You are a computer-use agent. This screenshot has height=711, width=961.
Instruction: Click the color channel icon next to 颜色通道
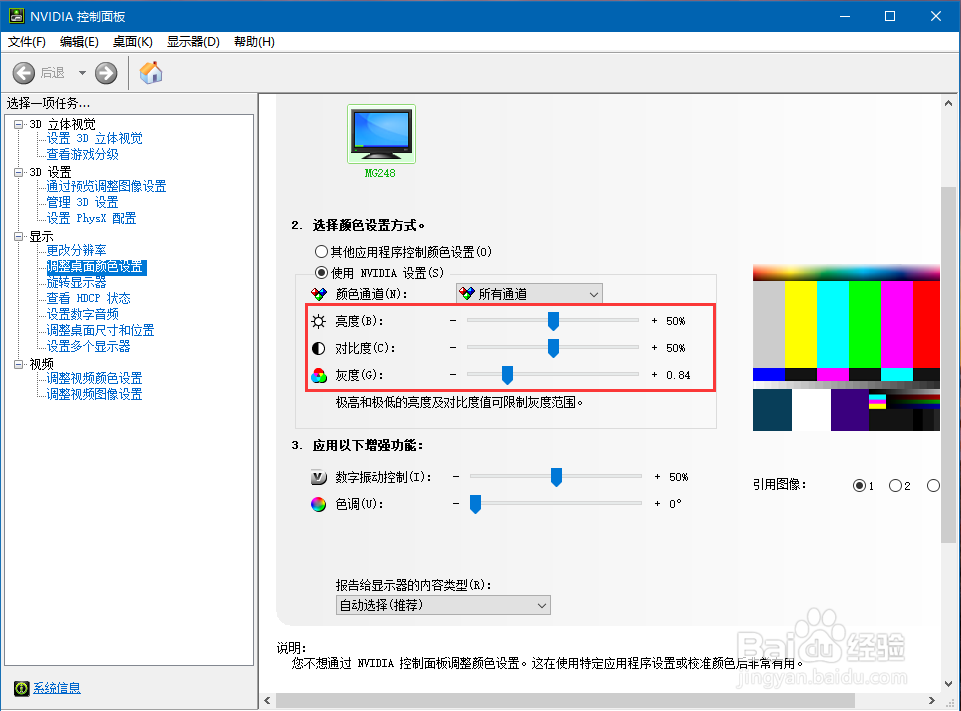coord(319,294)
